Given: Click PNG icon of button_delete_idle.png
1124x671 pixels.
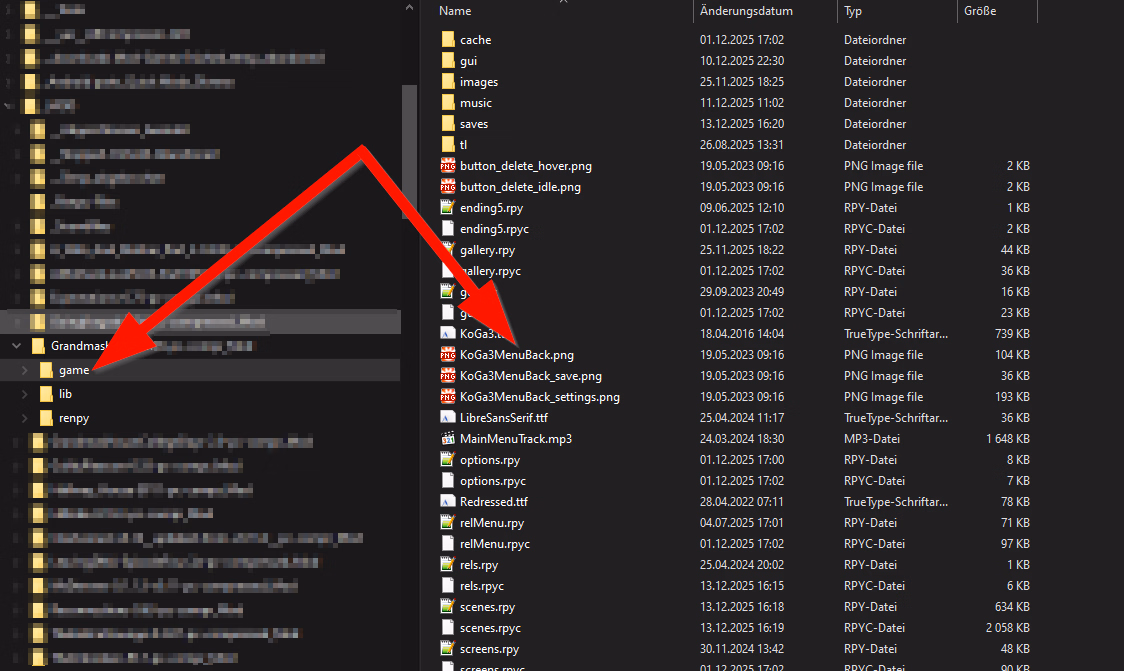Looking at the screenshot, I should (448, 186).
